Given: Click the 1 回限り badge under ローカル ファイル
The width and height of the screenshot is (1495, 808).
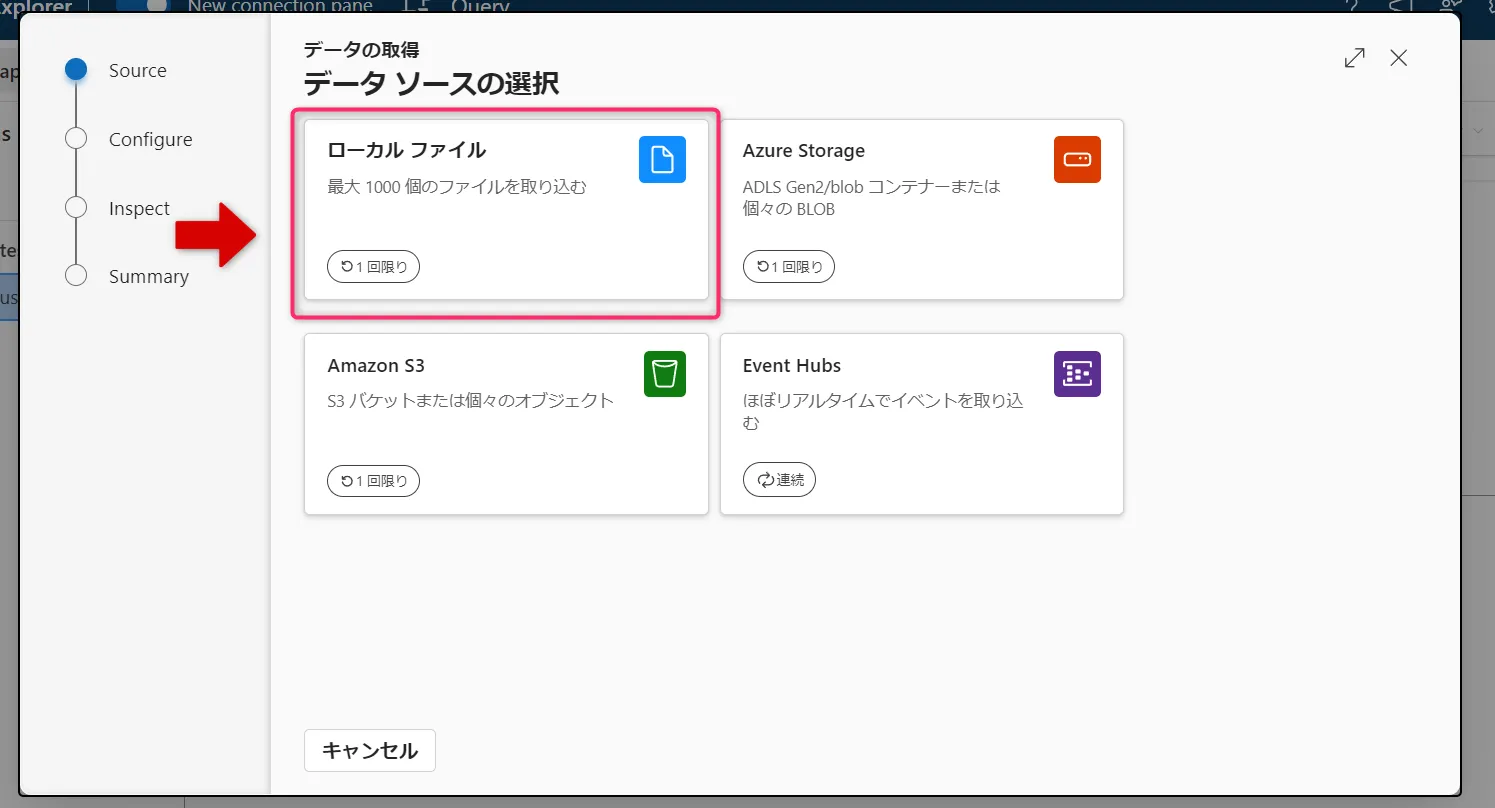Looking at the screenshot, I should [373, 267].
